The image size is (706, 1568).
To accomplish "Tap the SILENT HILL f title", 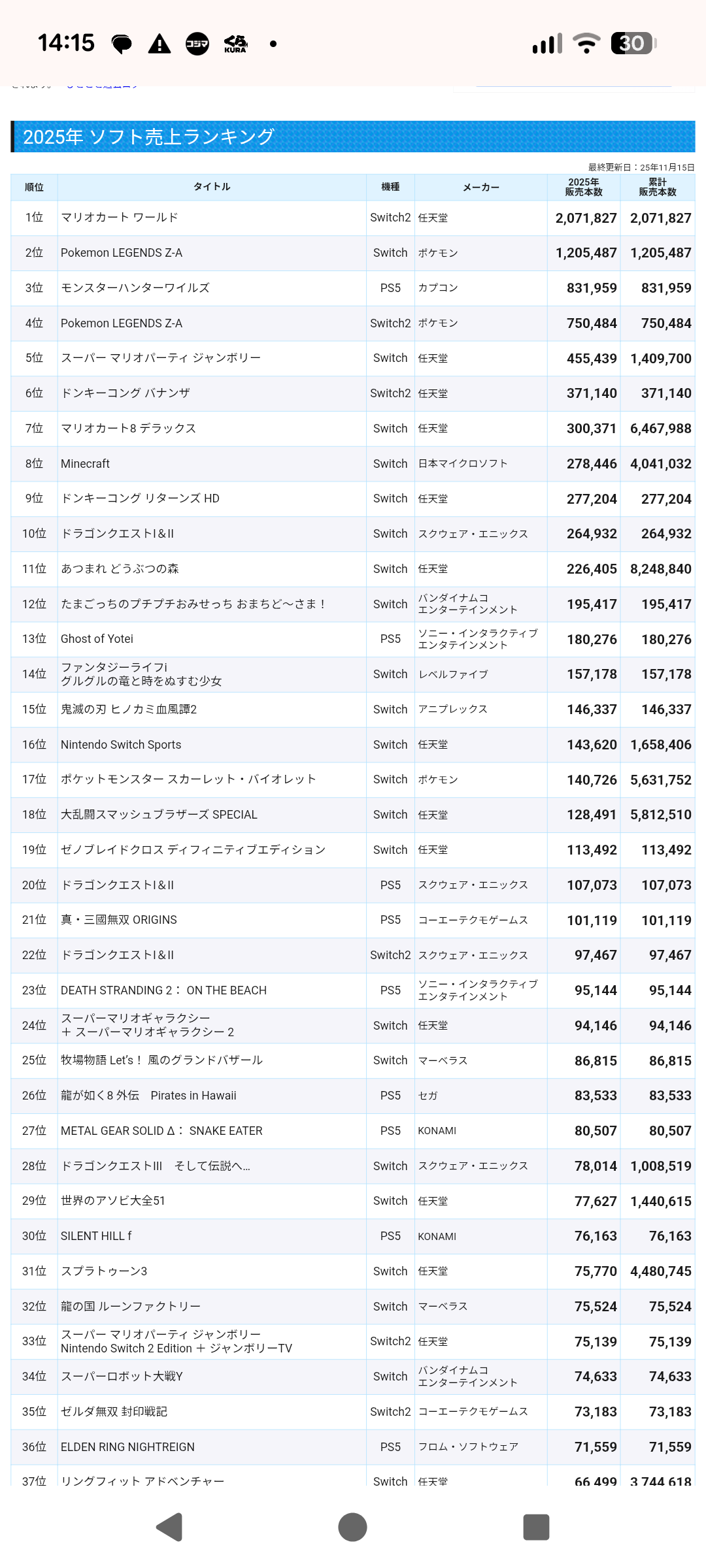I will 96,1236.
